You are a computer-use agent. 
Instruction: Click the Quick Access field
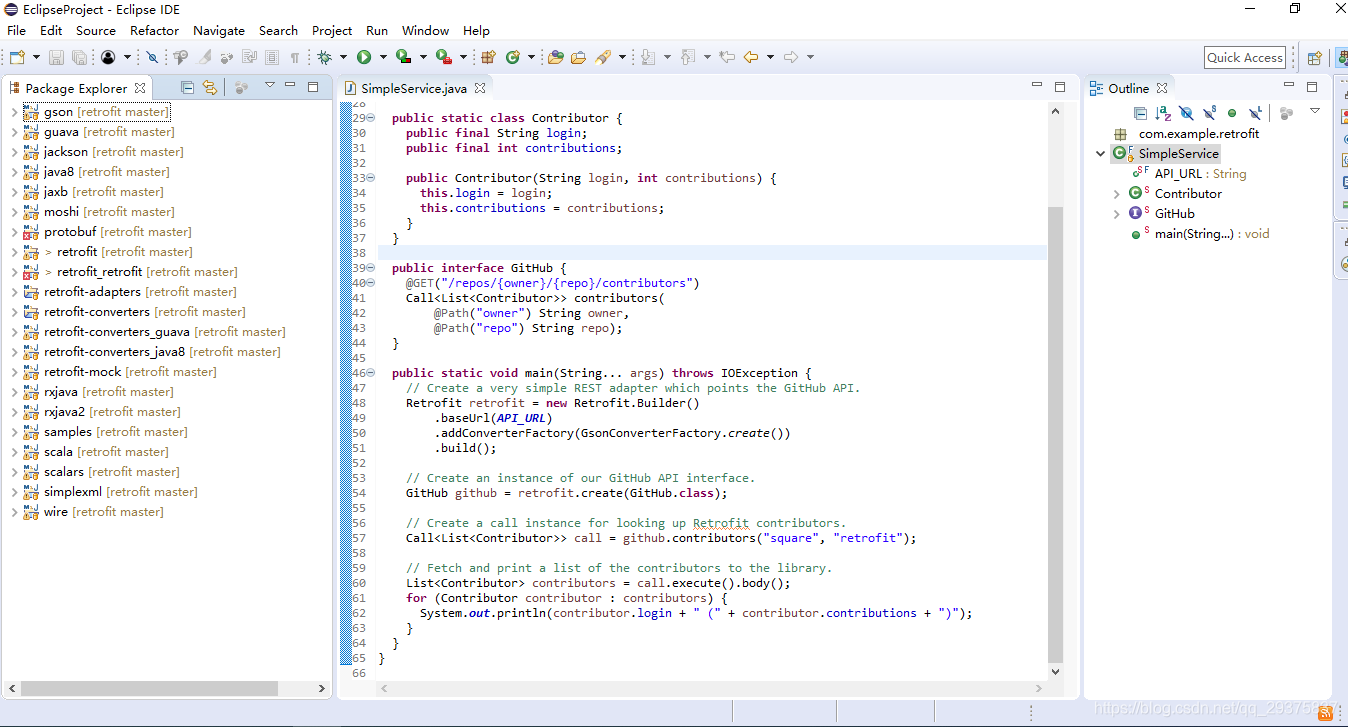point(1245,57)
